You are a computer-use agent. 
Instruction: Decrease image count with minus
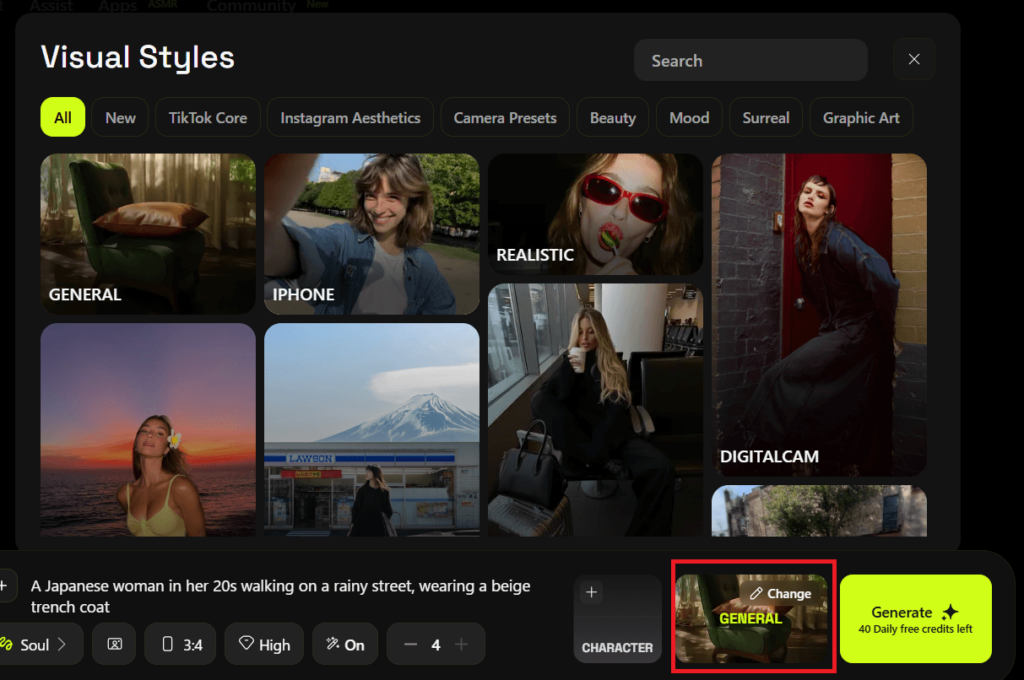(x=410, y=645)
